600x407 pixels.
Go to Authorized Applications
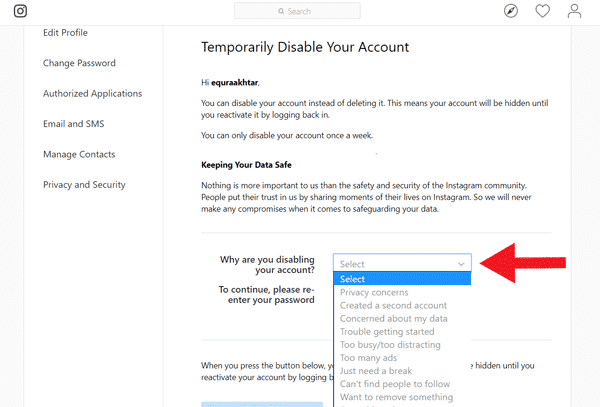[93, 93]
